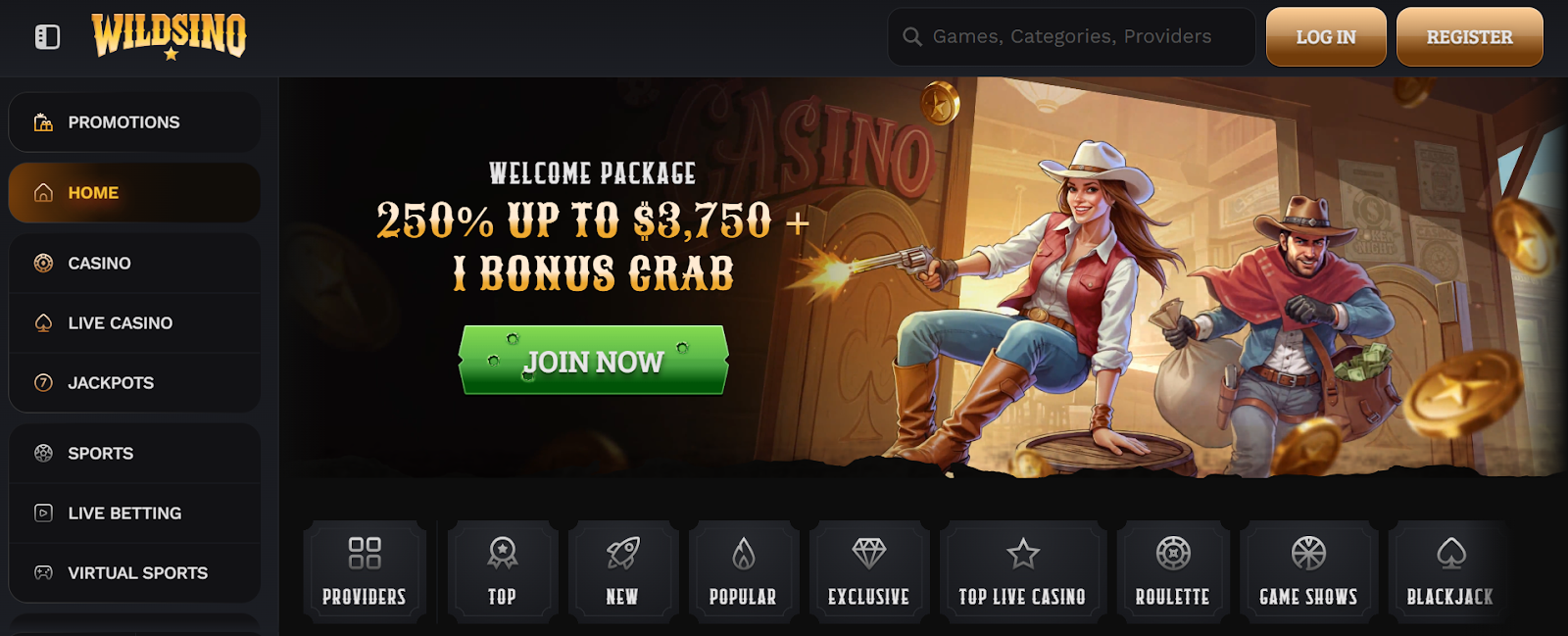Select the New rocket category

coord(622,572)
